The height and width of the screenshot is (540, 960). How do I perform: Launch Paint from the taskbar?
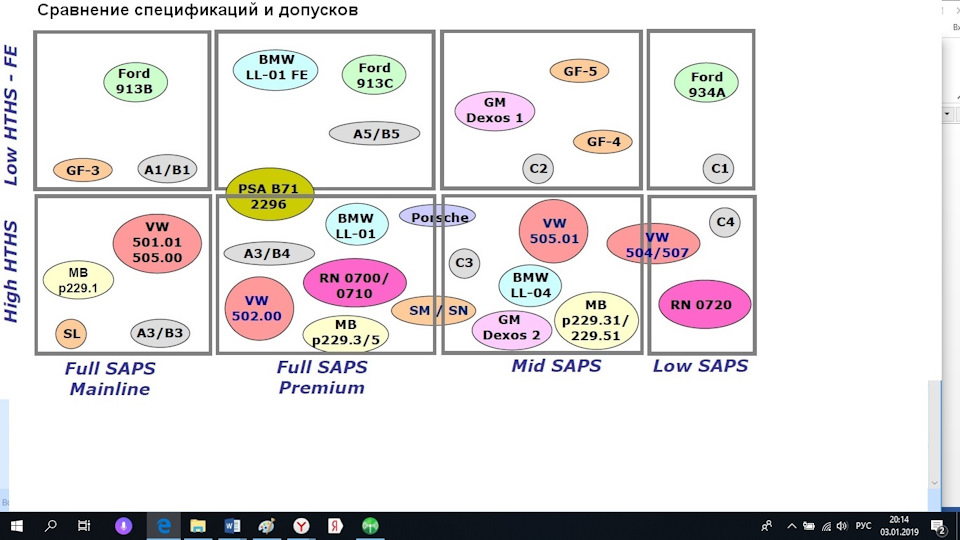tap(266, 525)
